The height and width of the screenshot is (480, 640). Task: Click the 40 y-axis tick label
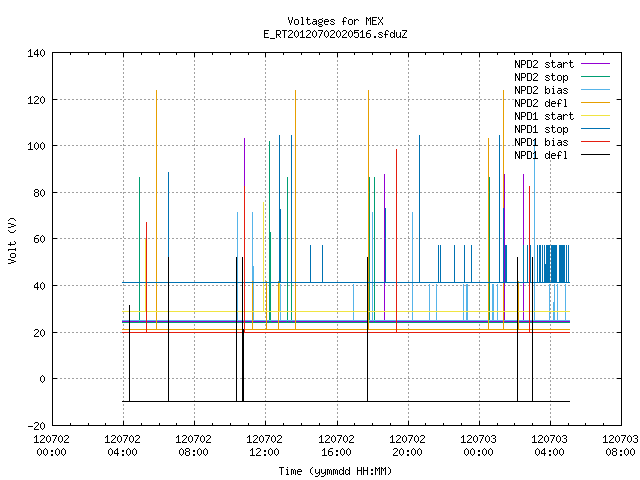tap(39, 286)
